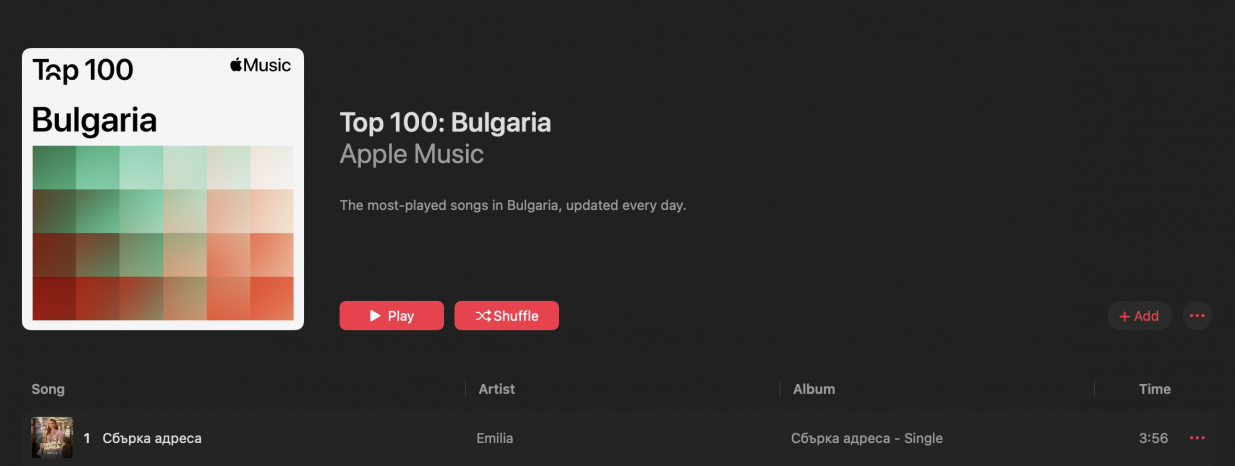Screen dimensions: 1235x466
Task: Sort by the Artist column header
Action: [497, 389]
